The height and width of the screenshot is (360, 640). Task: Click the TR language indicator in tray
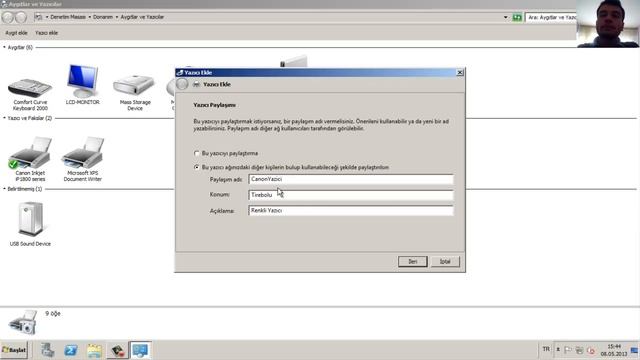[546, 349]
